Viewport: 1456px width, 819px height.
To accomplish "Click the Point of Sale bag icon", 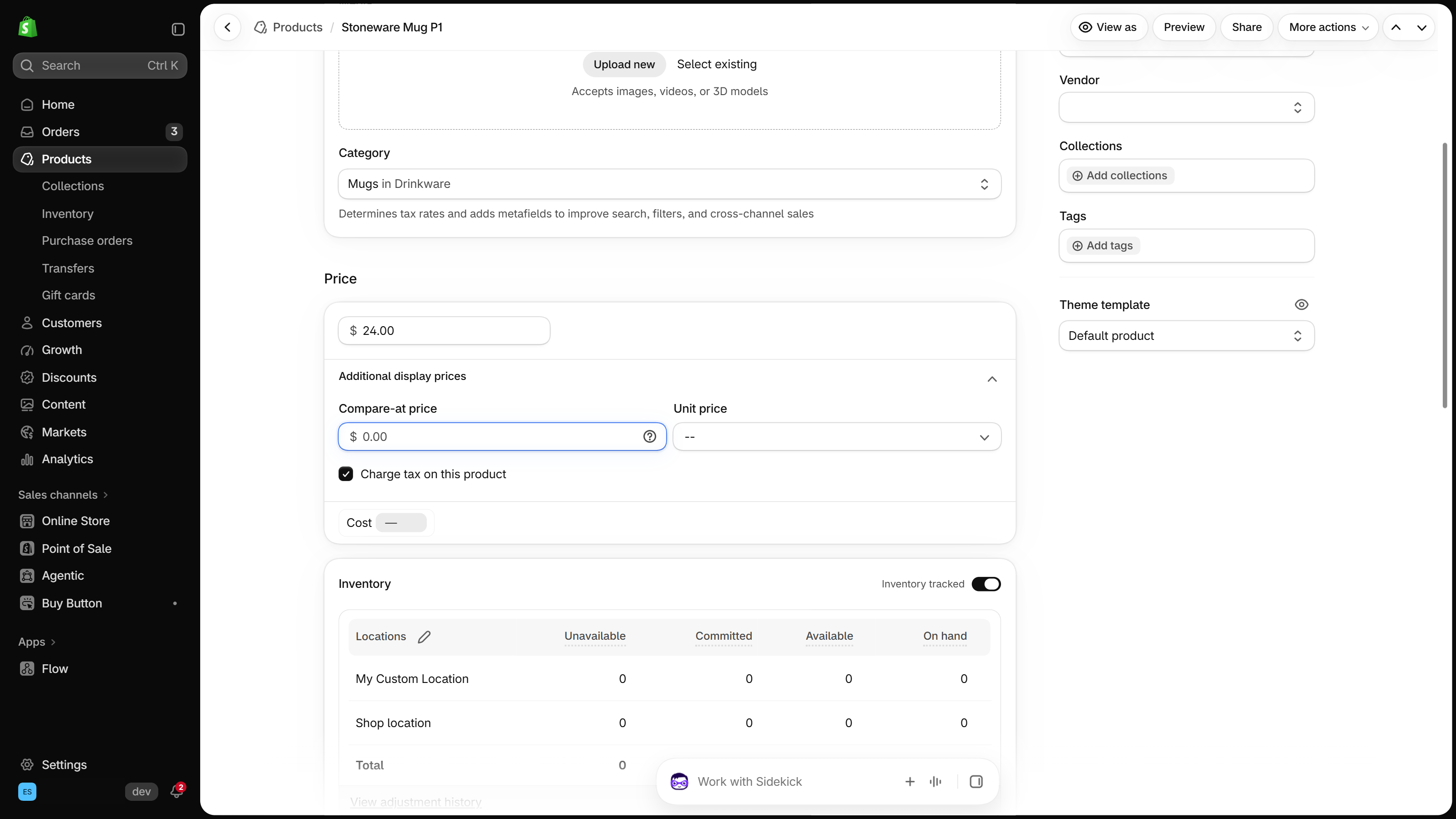I will (x=26, y=548).
